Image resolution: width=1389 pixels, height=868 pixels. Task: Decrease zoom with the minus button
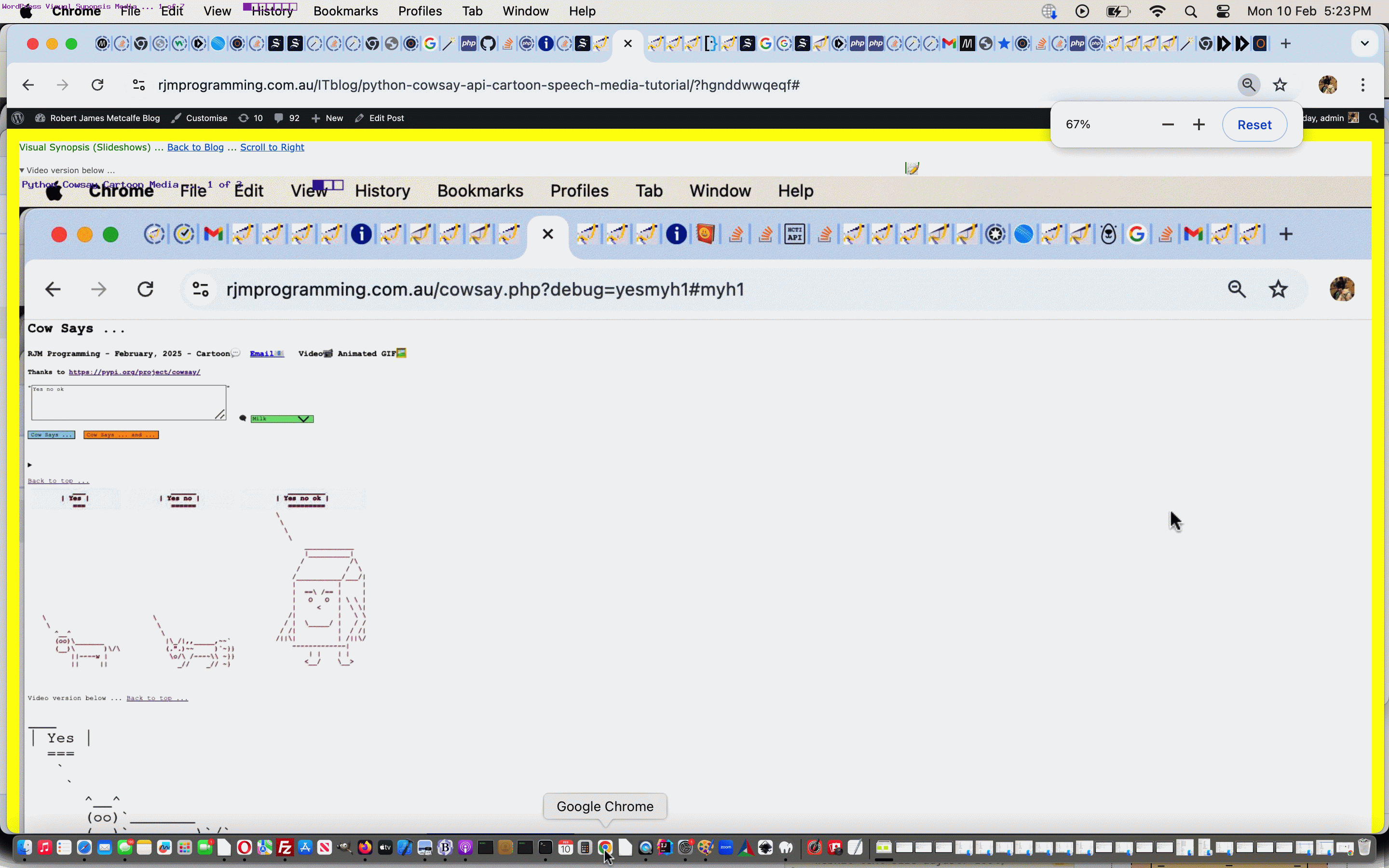(x=1168, y=124)
